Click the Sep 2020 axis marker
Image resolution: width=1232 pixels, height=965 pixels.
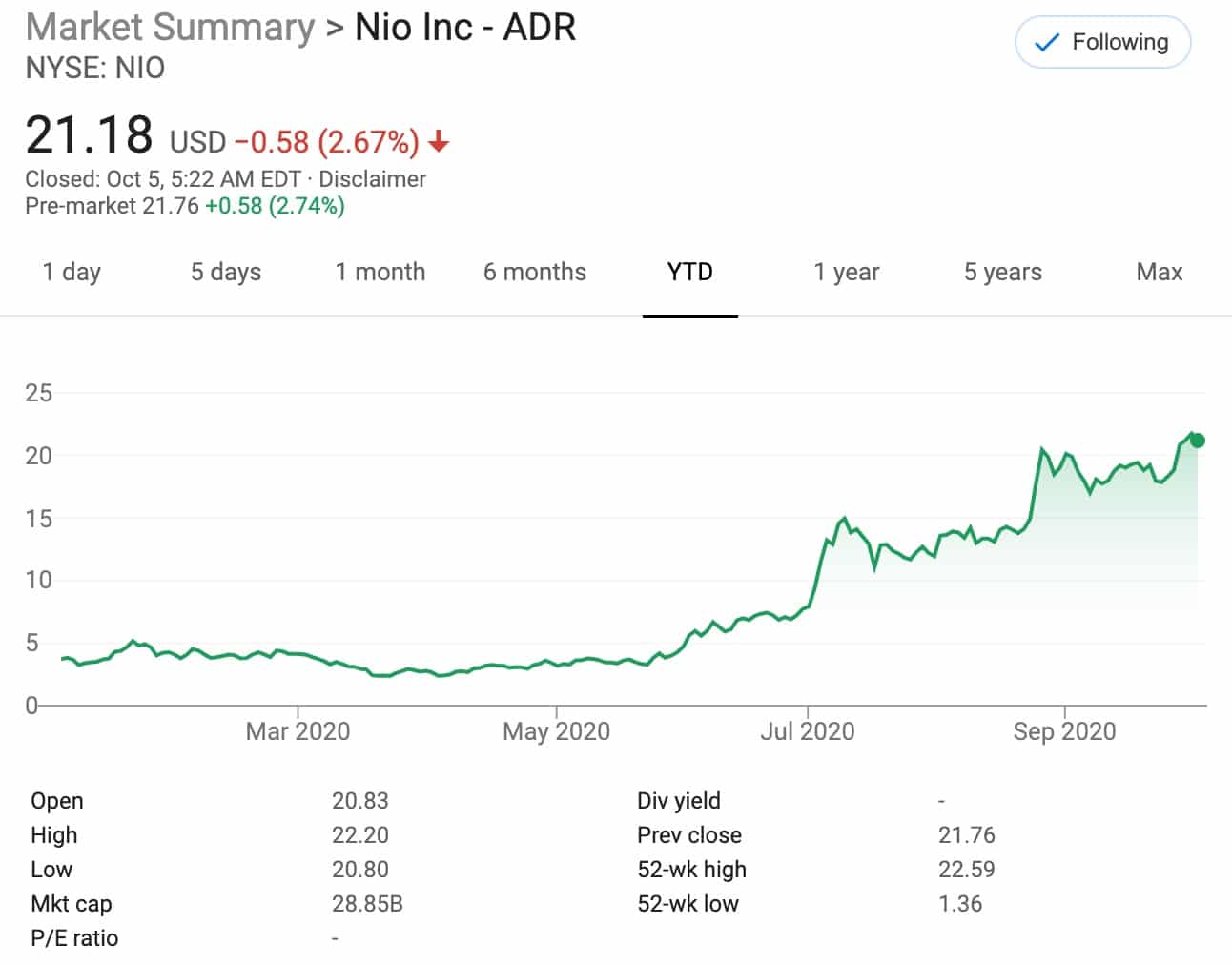pyautogui.click(x=1064, y=731)
